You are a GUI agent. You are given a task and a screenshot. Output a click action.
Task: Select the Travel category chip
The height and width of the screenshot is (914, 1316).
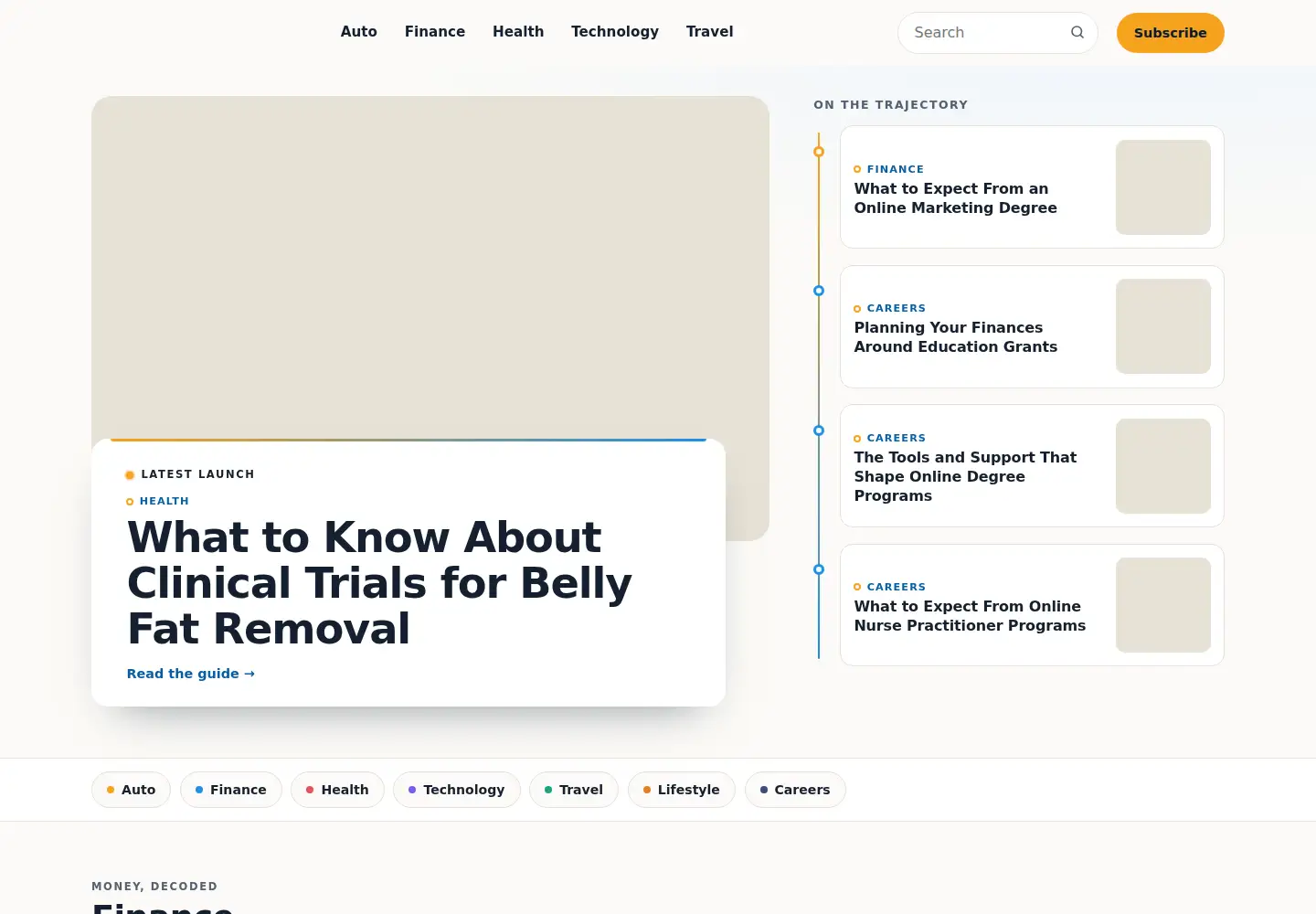coord(574,790)
